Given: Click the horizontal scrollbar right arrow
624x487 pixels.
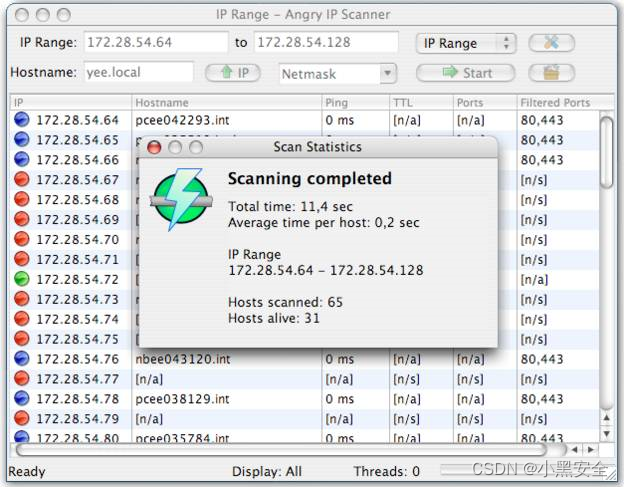Looking at the screenshot, I should click(x=591, y=450).
